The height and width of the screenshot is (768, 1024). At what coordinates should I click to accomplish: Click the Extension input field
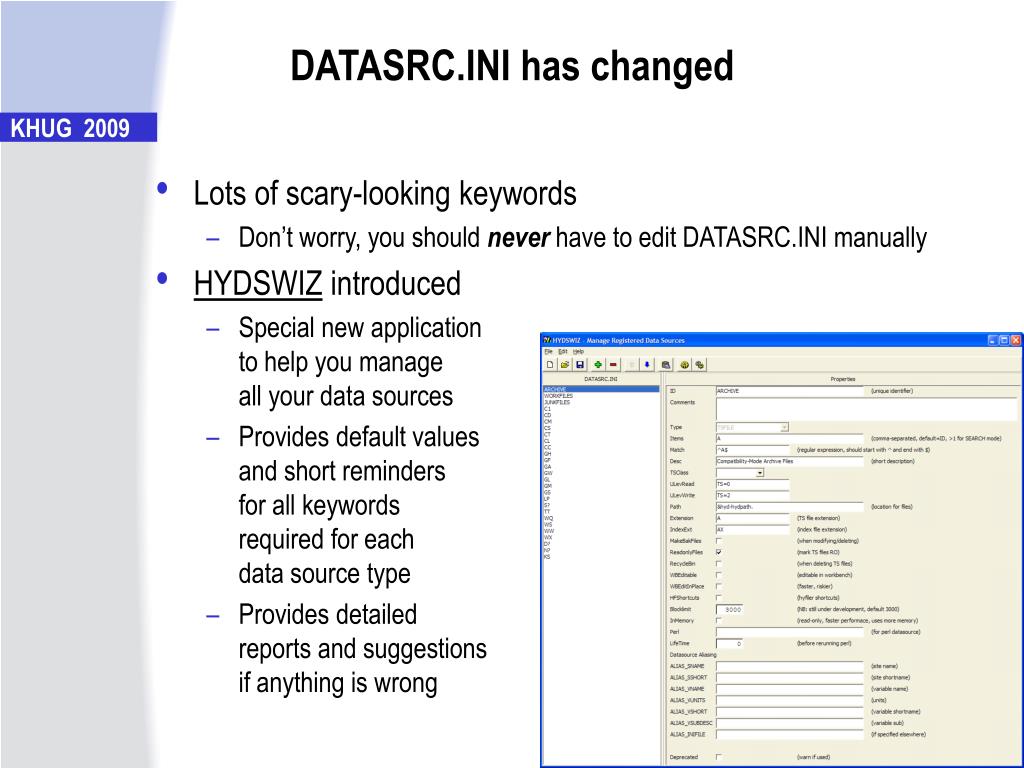click(x=753, y=518)
